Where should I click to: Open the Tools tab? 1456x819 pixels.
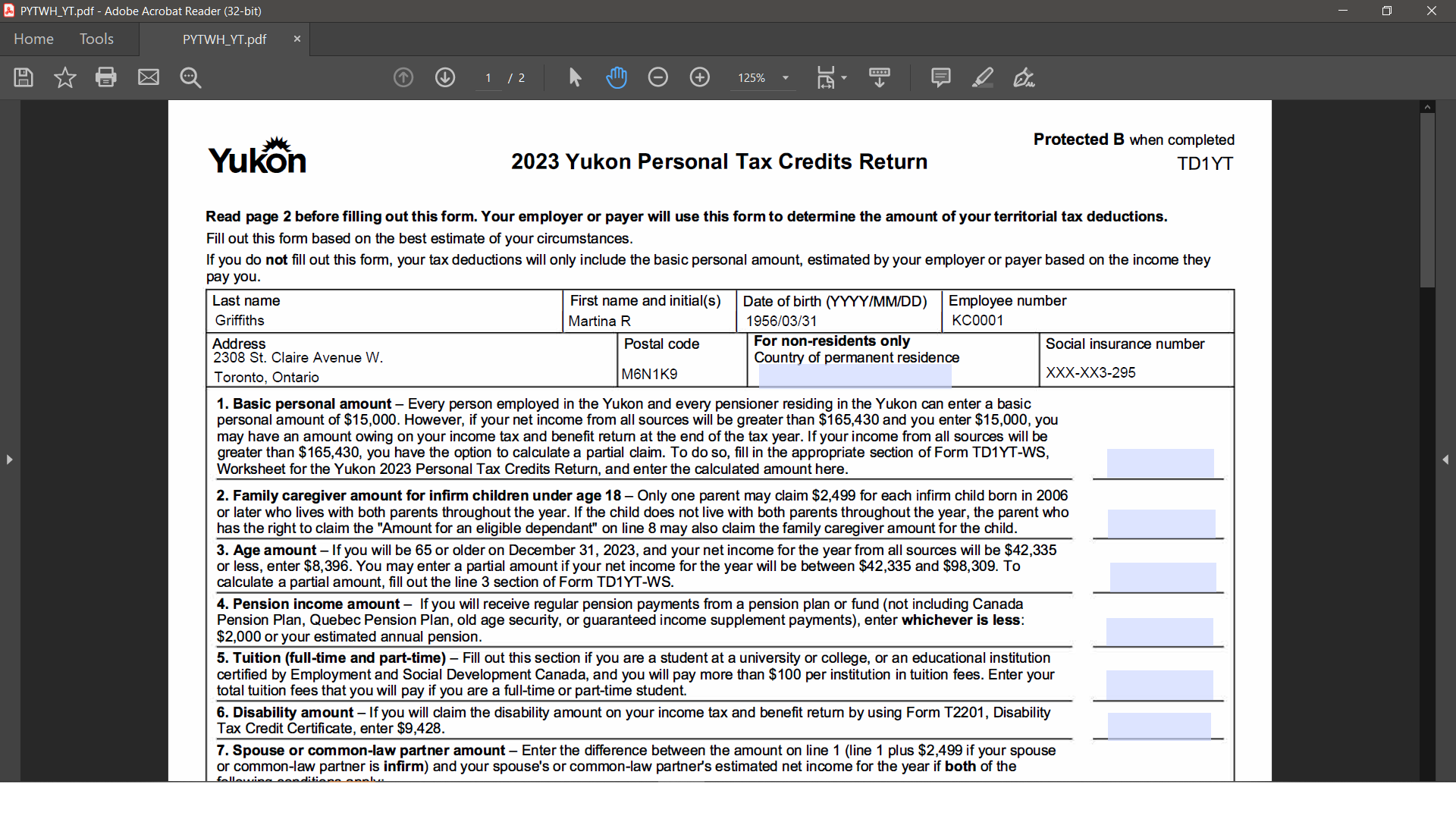pos(96,39)
